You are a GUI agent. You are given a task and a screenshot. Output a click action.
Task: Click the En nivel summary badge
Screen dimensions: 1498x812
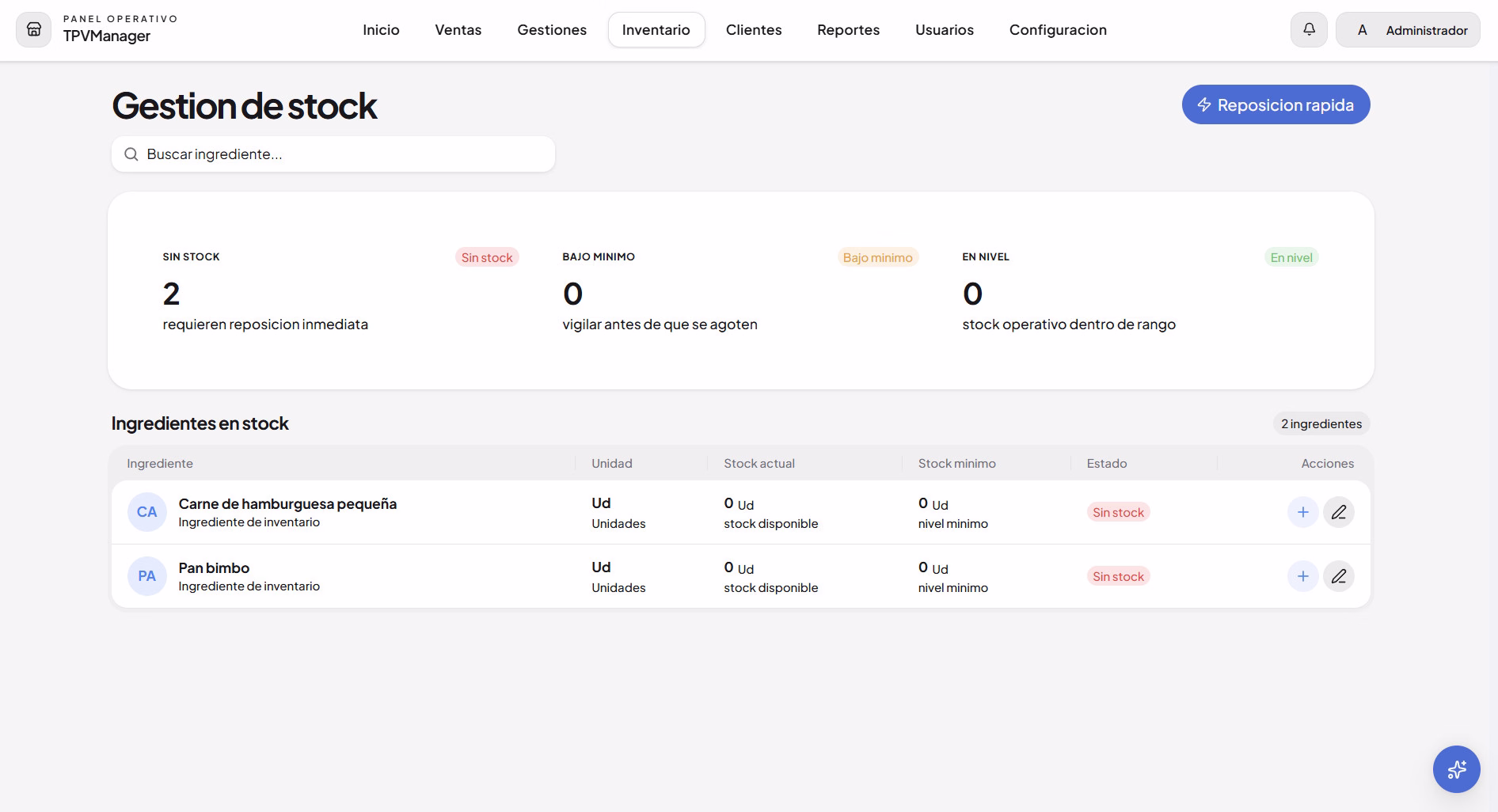(1291, 257)
